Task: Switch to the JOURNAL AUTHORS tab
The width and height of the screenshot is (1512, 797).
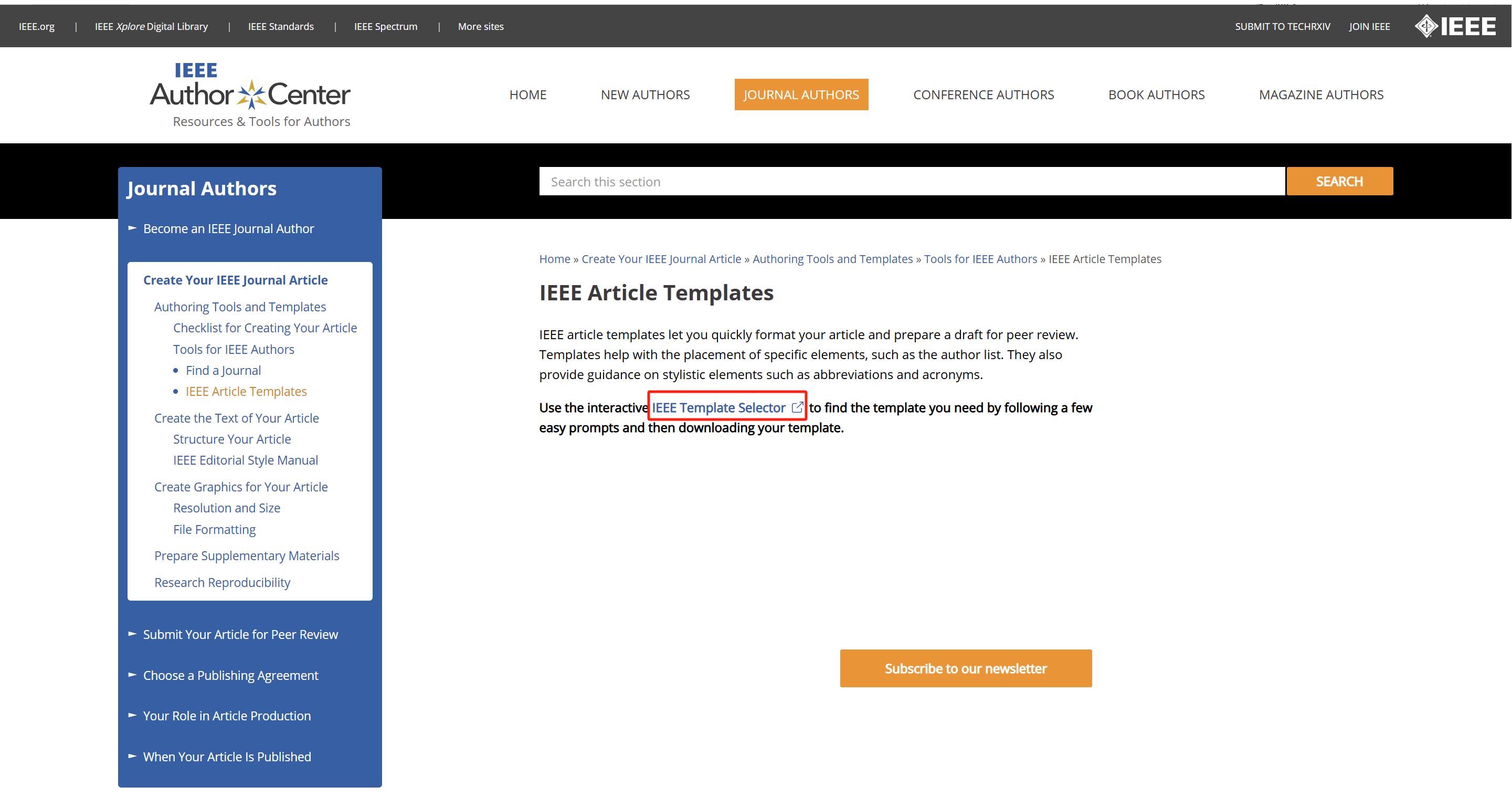Action: tap(801, 94)
